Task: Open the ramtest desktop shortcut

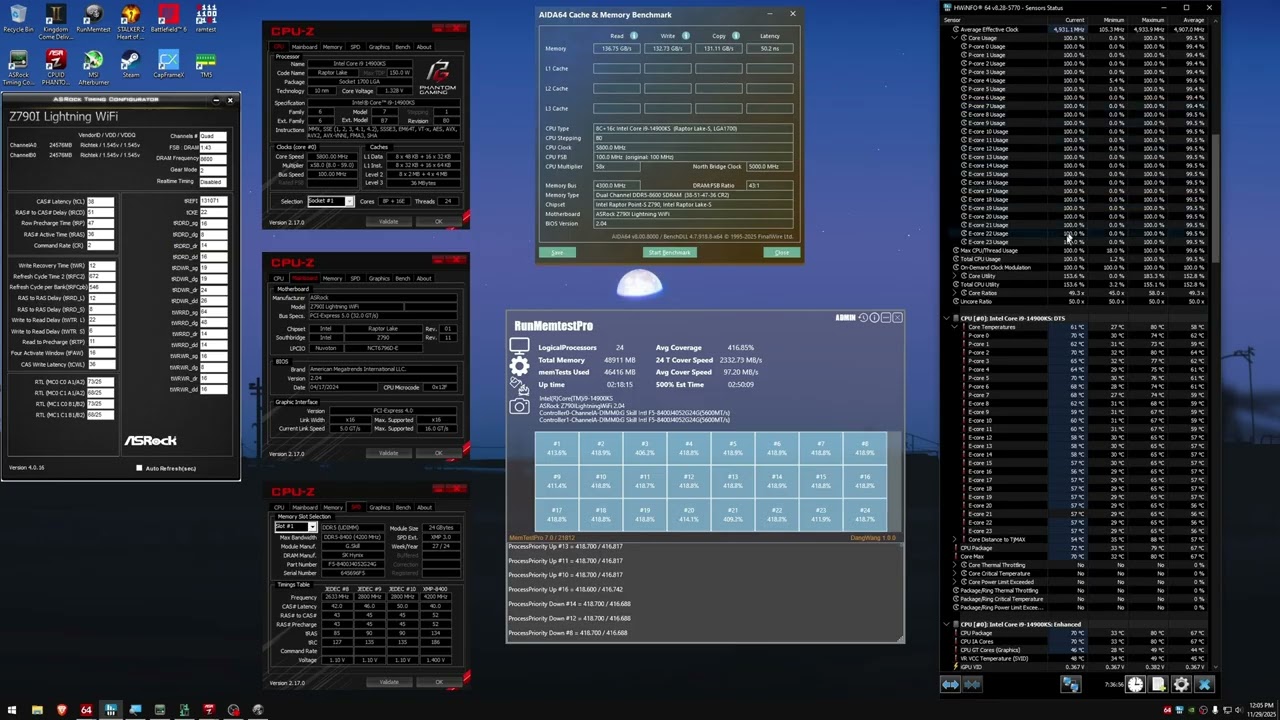Action: (x=206, y=19)
